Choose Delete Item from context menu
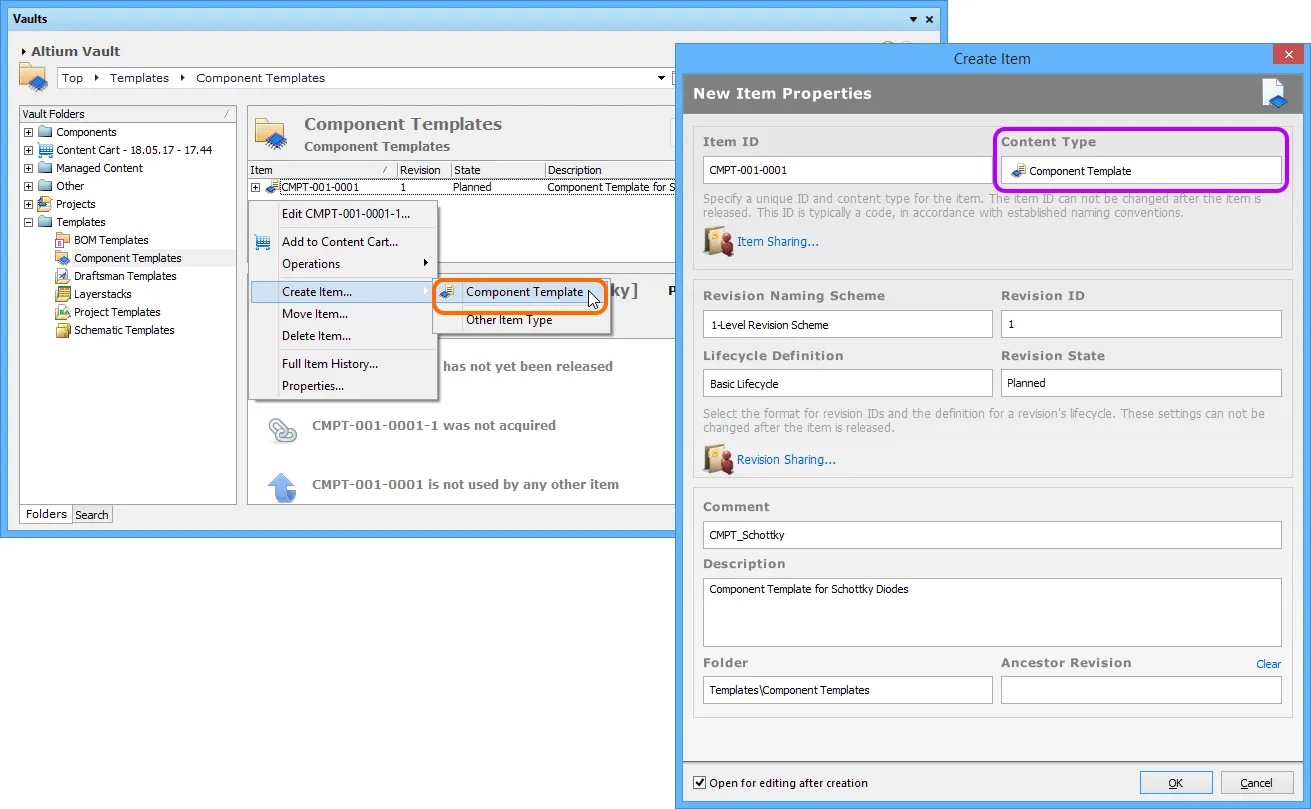 pos(343,336)
